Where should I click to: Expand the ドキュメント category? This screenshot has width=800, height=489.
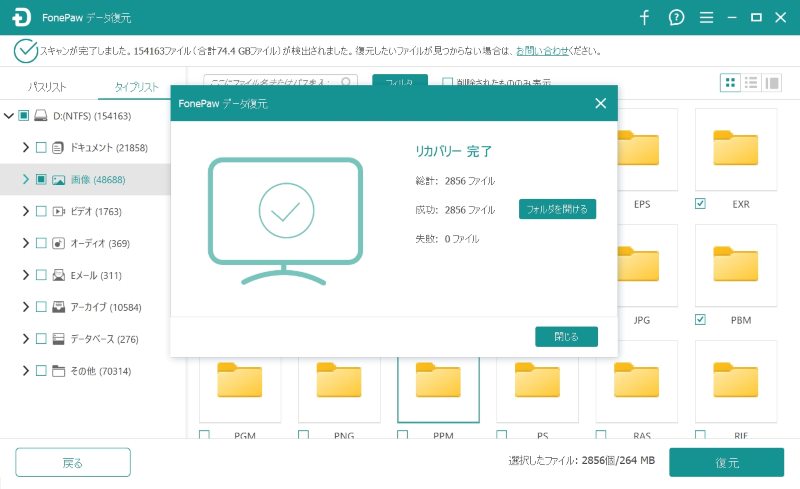click(x=26, y=148)
